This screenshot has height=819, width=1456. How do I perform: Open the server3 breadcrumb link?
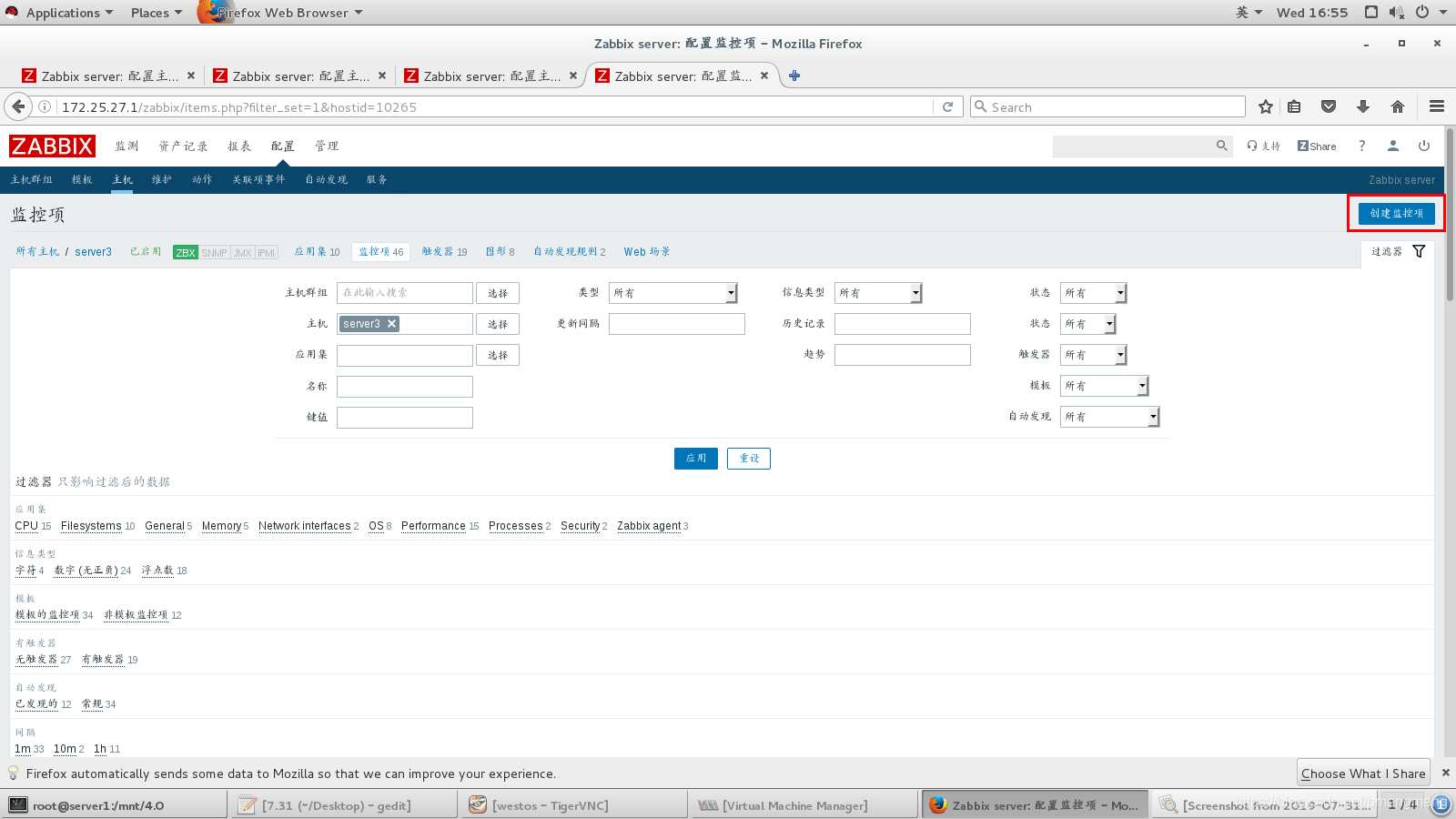point(93,252)
